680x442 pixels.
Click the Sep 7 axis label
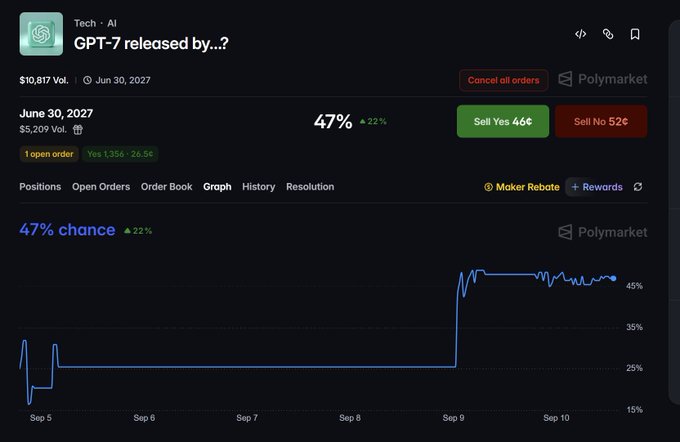pos(247,418)
